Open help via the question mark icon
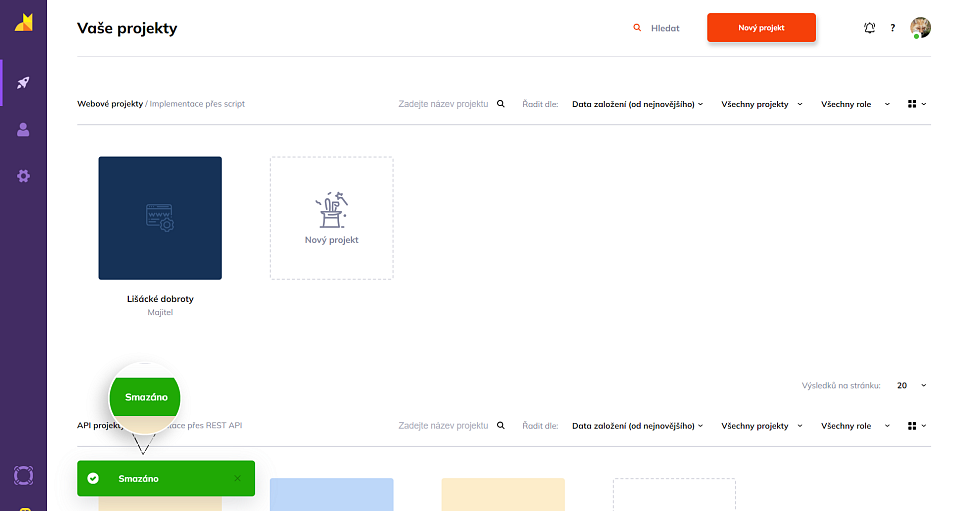970x511 pixels. [x=892, y=28]
